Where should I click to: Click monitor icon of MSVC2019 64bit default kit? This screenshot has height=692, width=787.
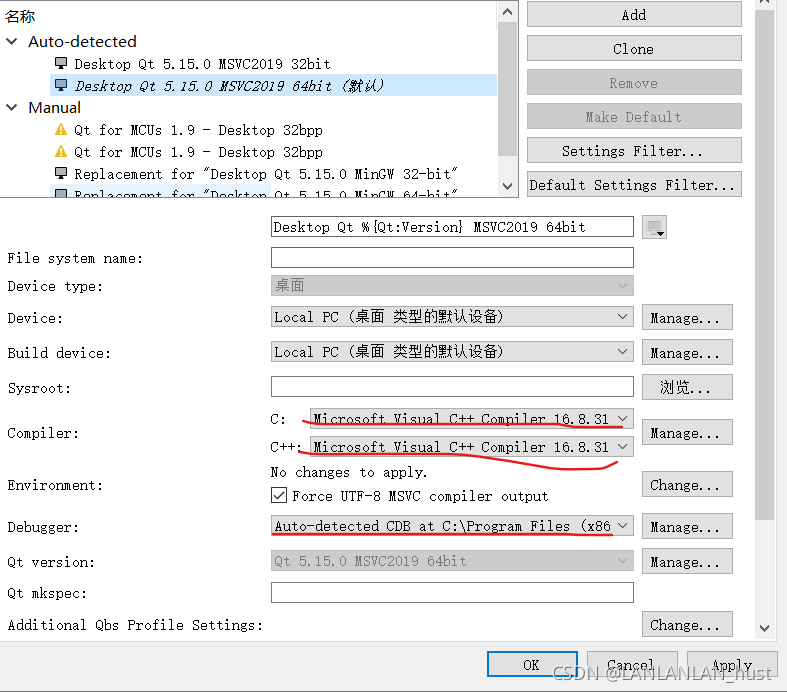(x=61, y=85)
